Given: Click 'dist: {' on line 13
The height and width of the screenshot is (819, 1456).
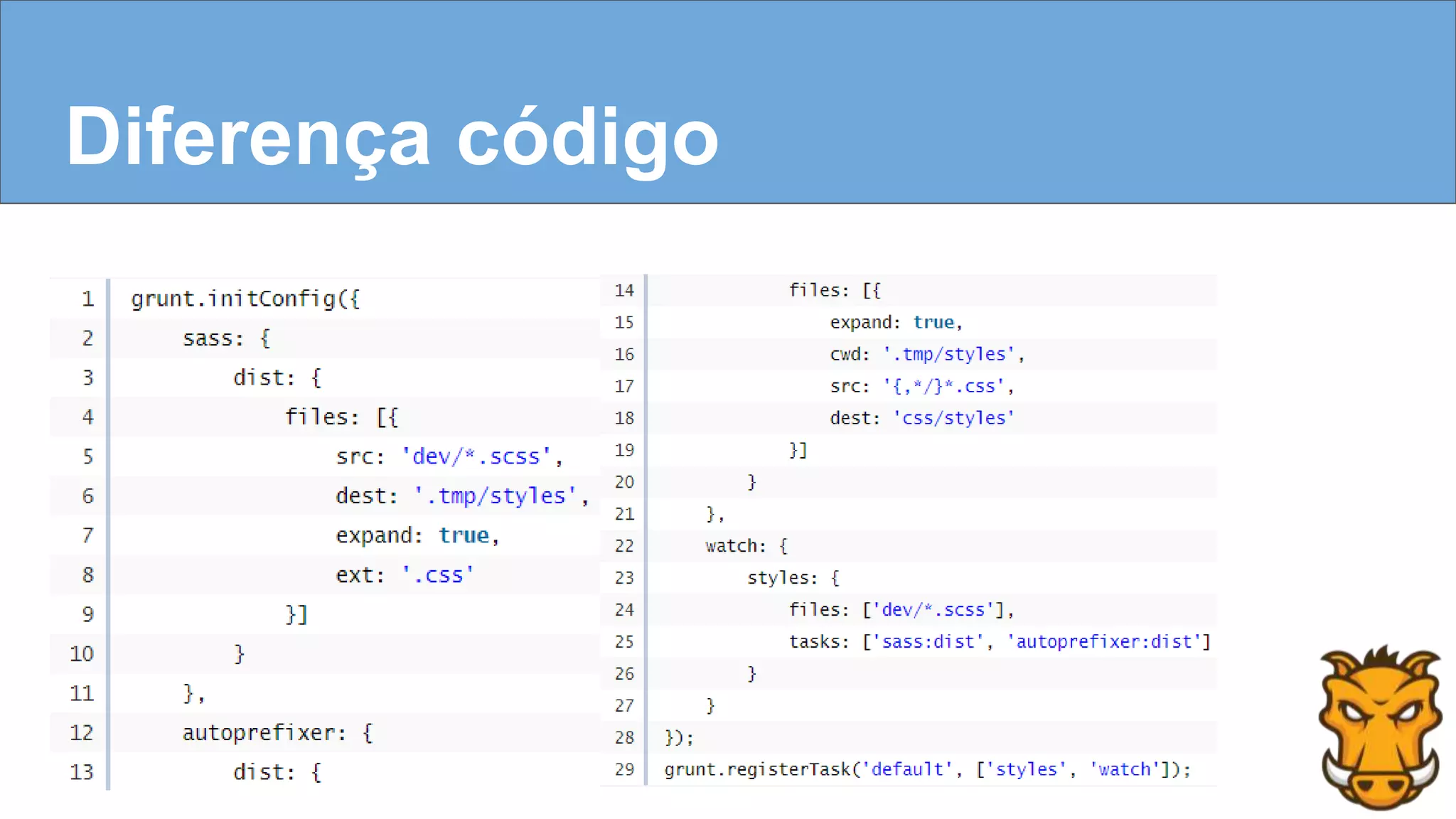Looking at the screenshot, I should tap(277, 772).
